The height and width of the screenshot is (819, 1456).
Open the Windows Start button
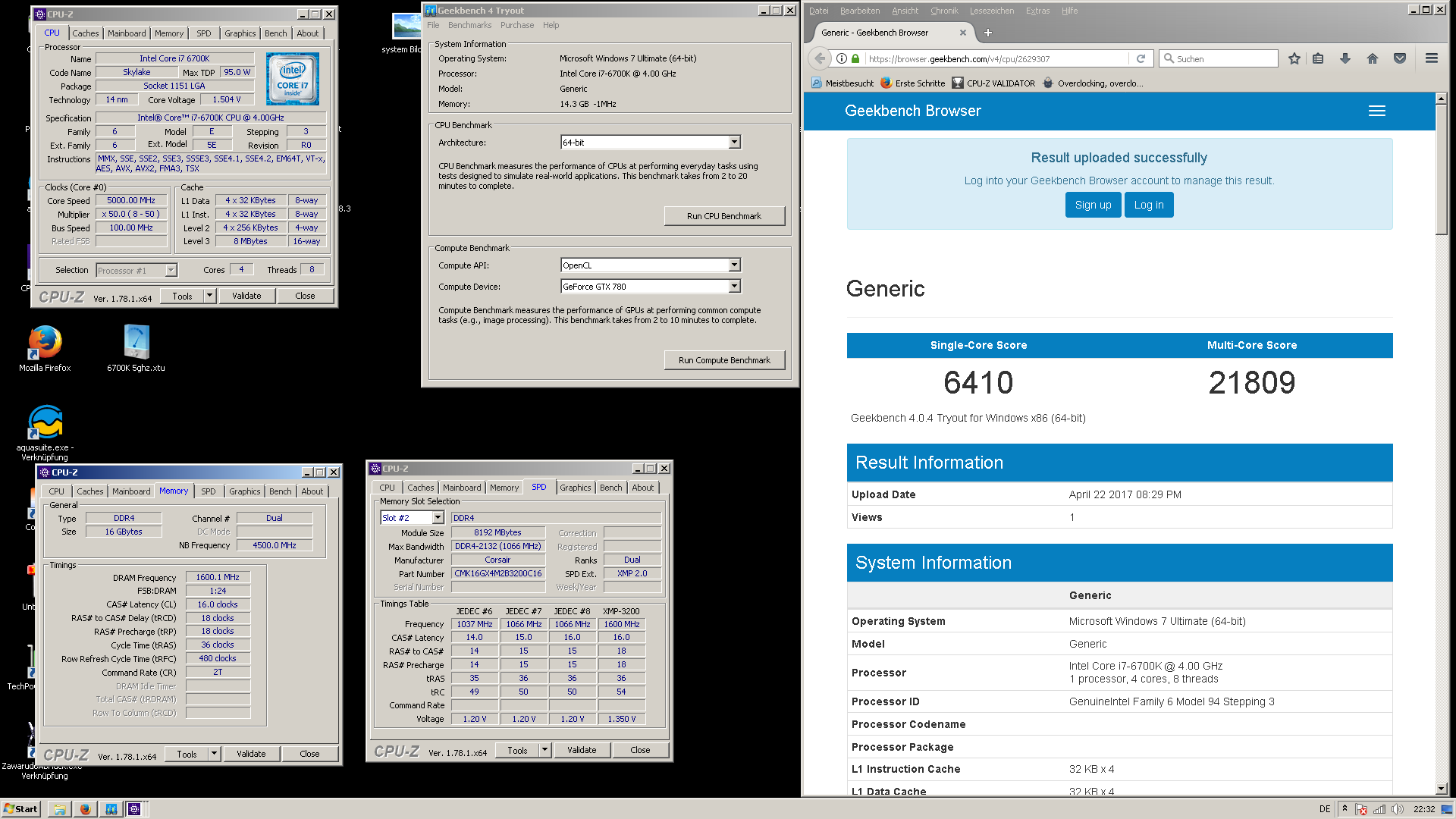(20, 809)
